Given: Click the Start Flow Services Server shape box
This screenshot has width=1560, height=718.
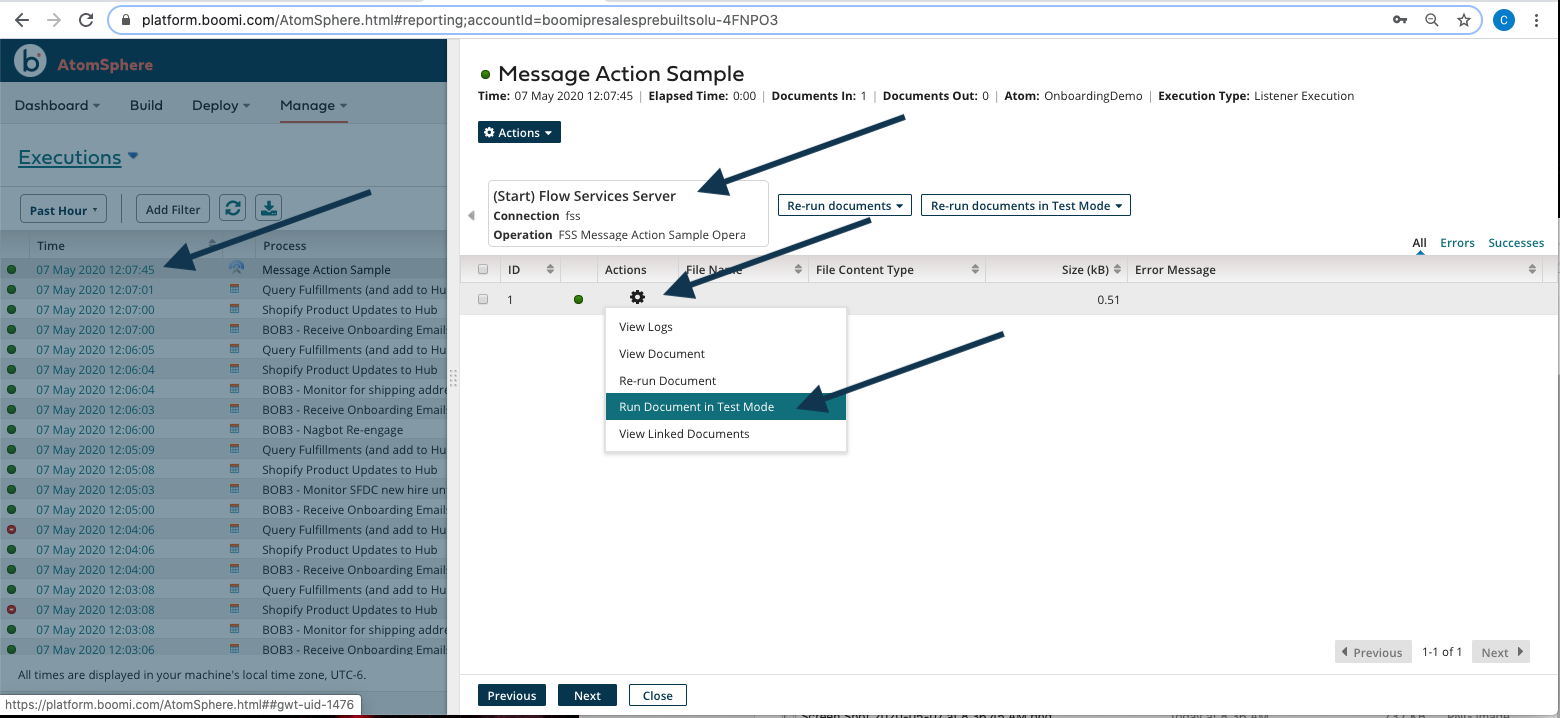Looking at the screenshot, I should [x=628, y=213].
